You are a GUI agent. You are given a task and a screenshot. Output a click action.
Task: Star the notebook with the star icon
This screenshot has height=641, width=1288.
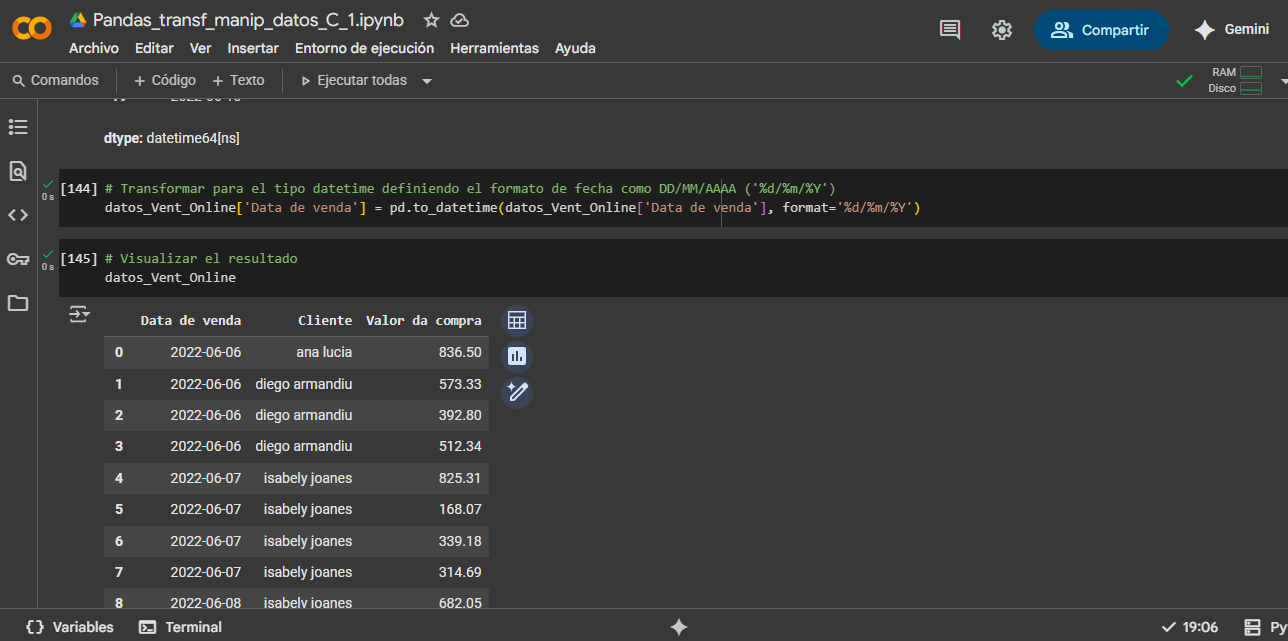point(431,20)
